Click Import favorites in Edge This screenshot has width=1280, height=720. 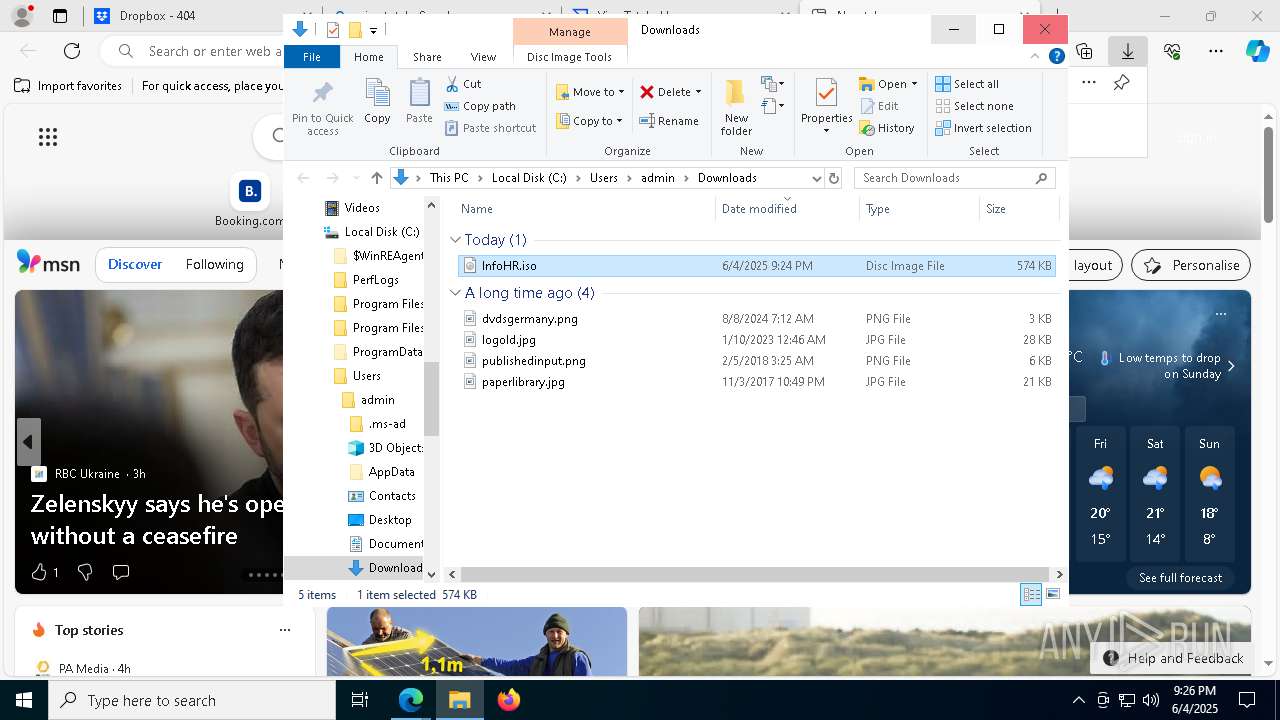click(x=69, y=86)
